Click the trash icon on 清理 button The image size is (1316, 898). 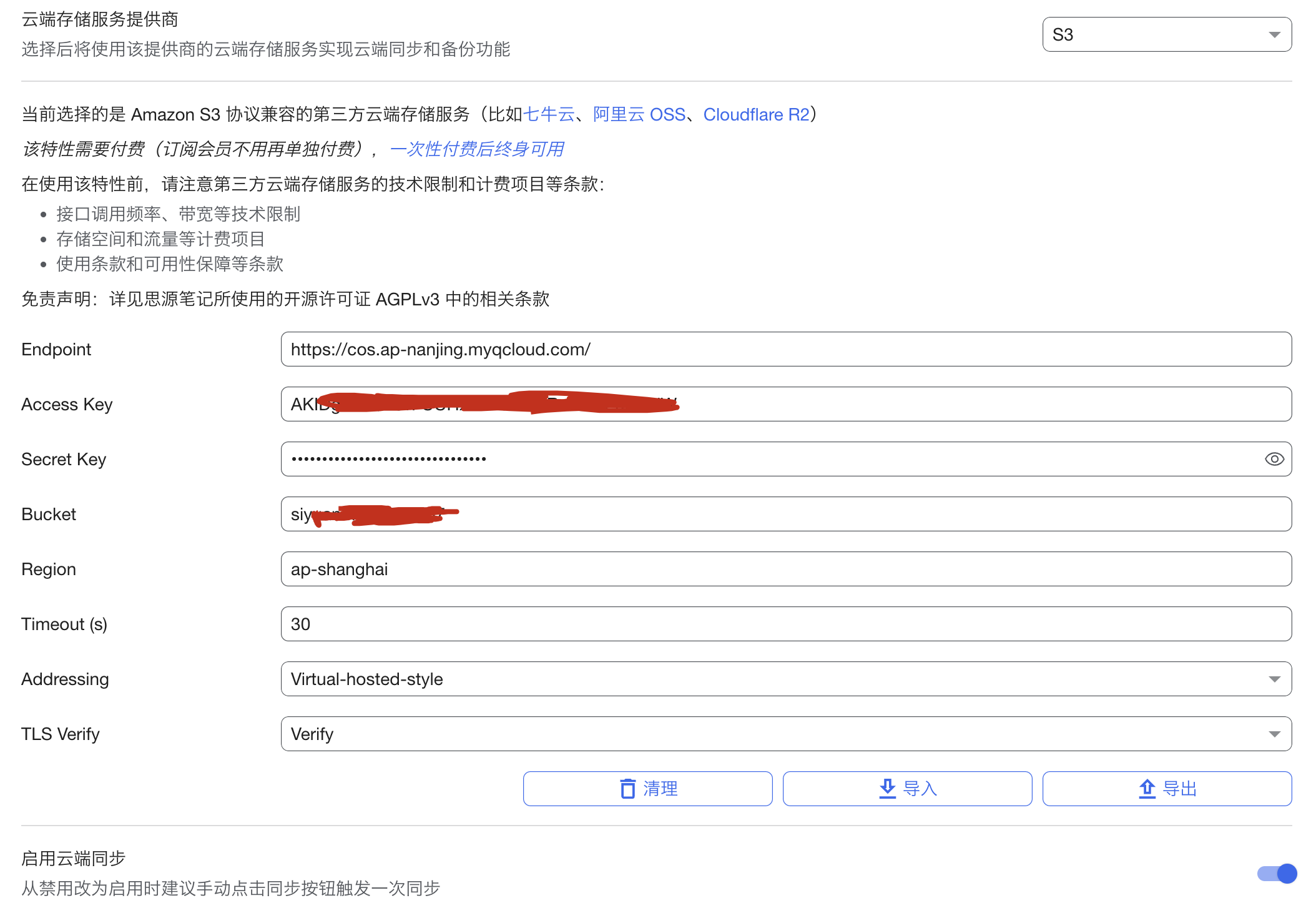coord(627,789)
